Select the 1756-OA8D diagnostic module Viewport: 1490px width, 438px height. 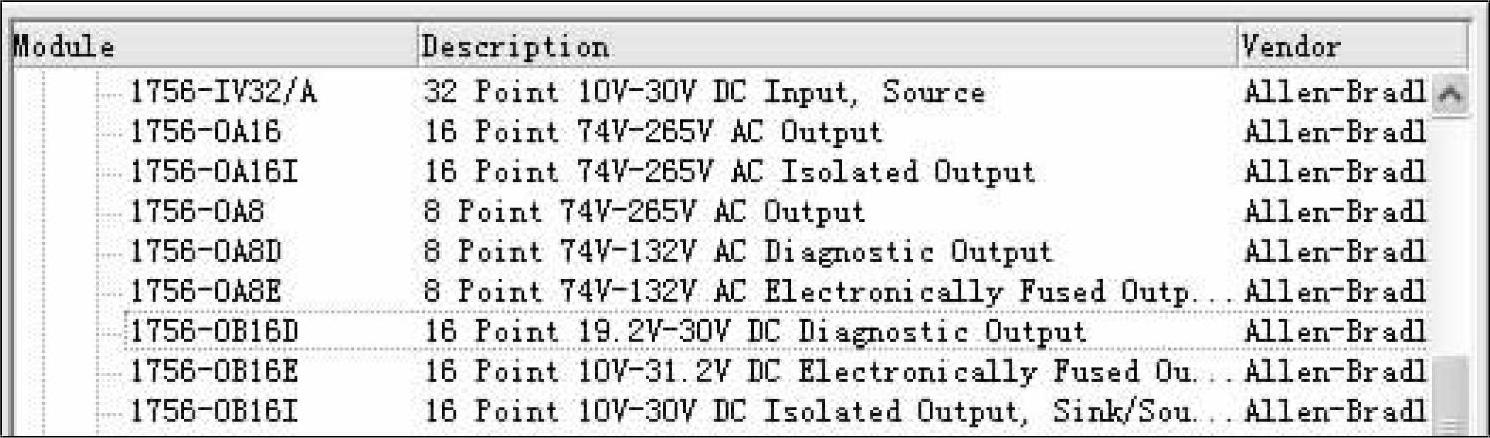coord(205,251)
